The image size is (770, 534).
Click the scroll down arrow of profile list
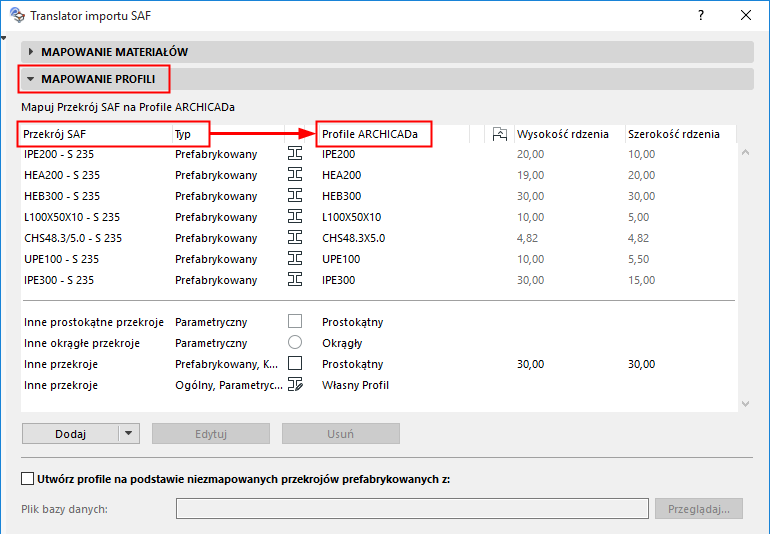click(x=745, y=404)
